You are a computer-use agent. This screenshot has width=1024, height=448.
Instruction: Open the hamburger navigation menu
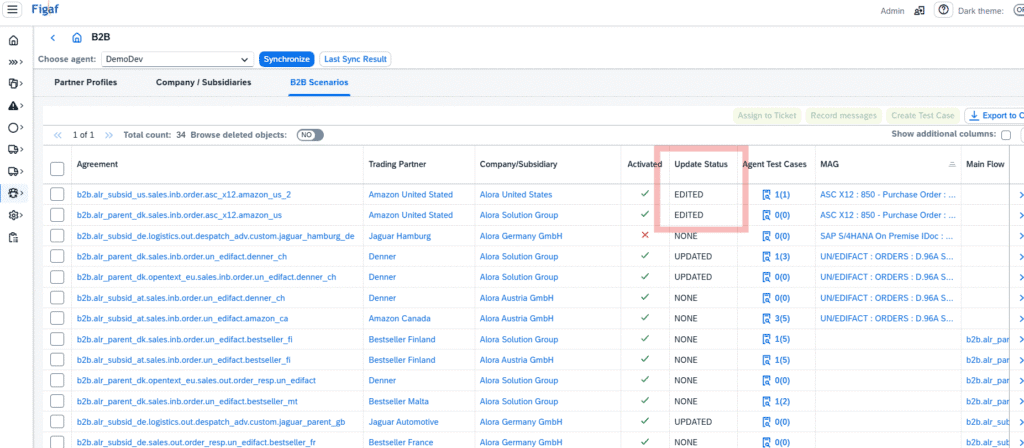point(13,10)
